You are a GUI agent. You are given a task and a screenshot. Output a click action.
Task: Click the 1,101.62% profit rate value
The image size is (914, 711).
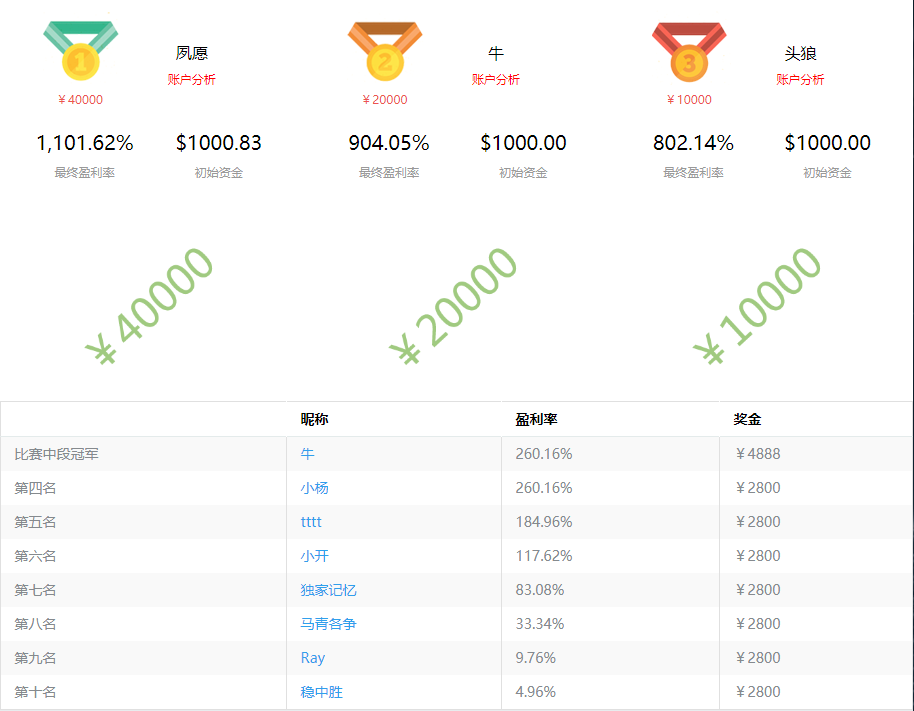85,143
